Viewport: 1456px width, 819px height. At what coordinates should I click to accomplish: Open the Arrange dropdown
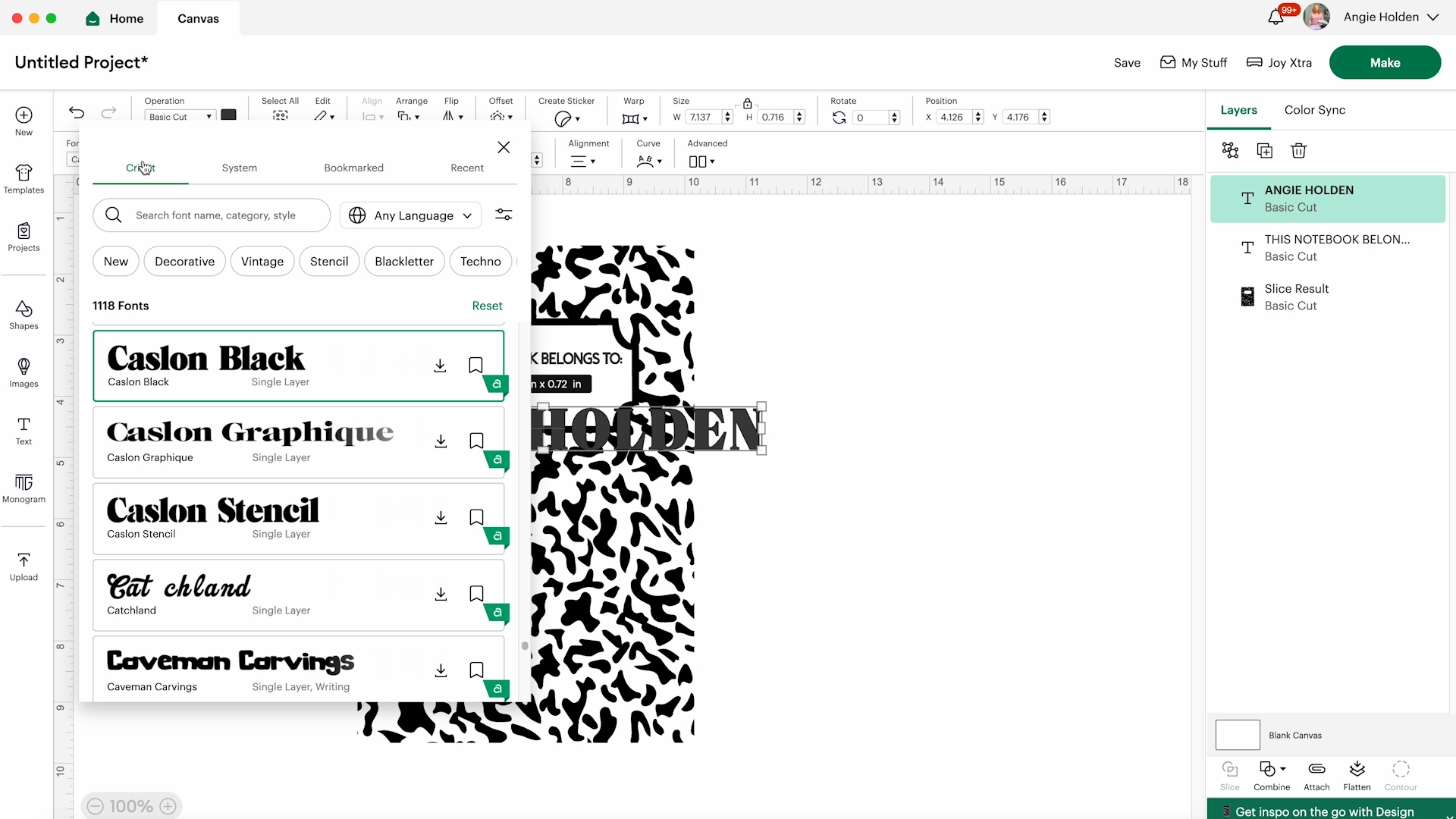pyautogui.click(x=409, y=117)
